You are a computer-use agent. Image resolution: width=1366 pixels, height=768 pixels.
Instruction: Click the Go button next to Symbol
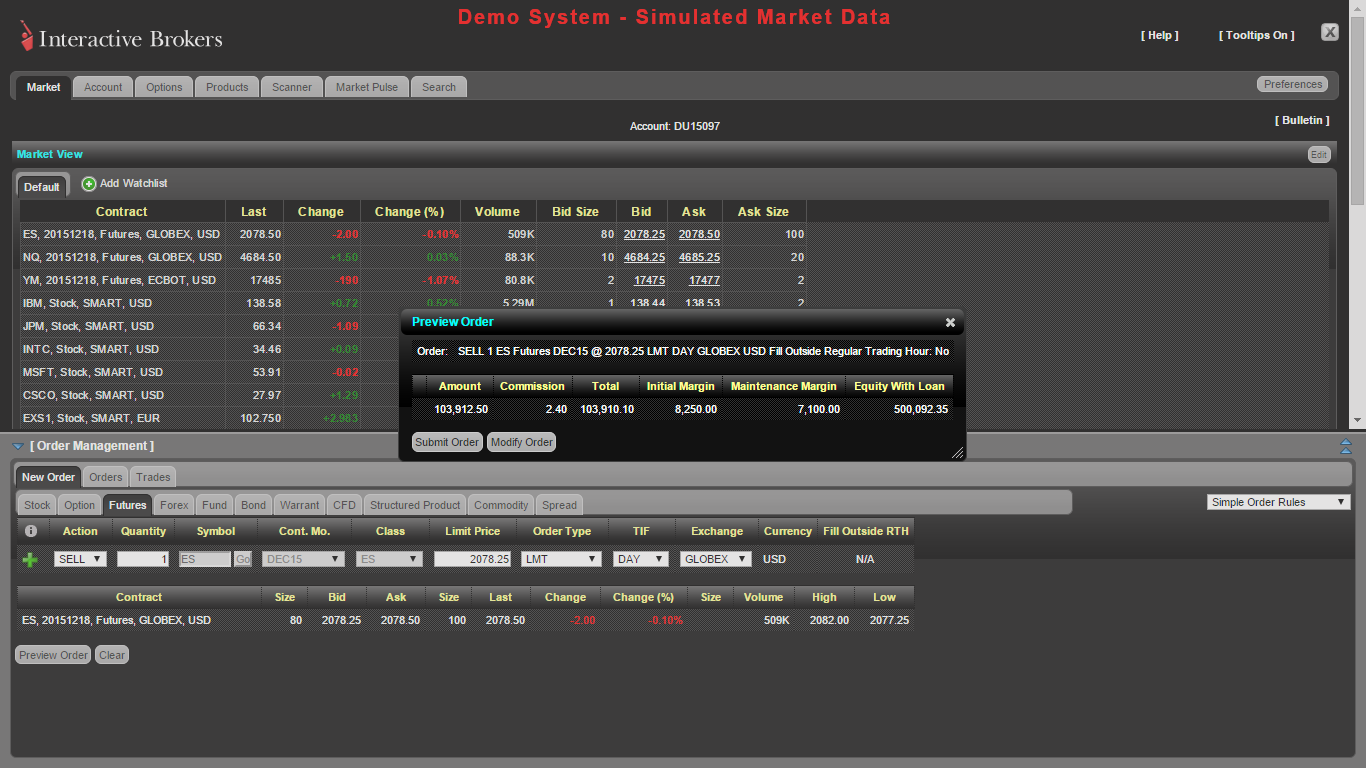pyautogui.click(x=243, y=559)
